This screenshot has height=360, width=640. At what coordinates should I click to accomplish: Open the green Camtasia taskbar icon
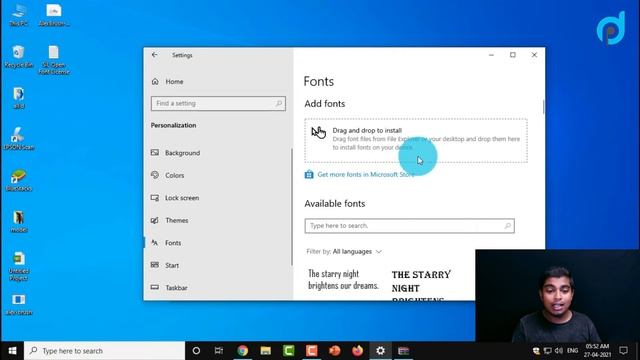[289, 351]
